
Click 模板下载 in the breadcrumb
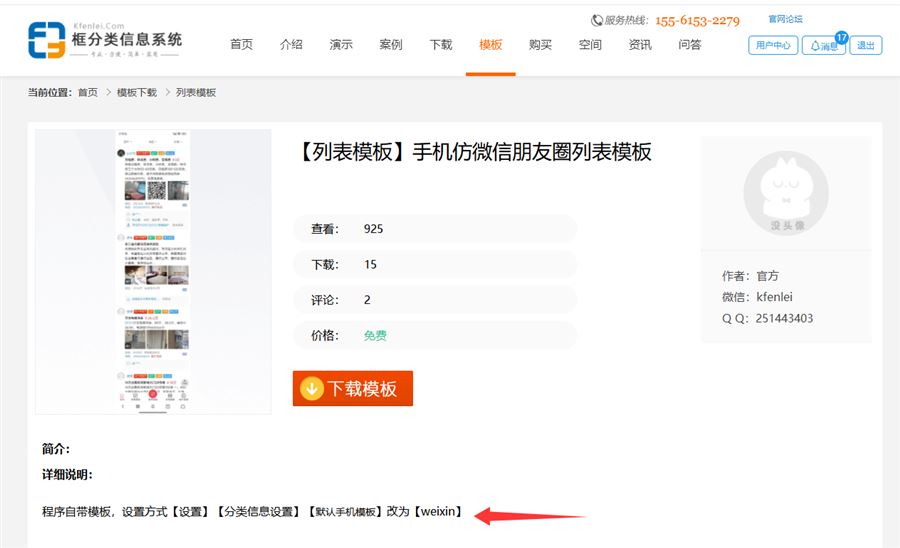pyautogui.click(x=137, y=93)
